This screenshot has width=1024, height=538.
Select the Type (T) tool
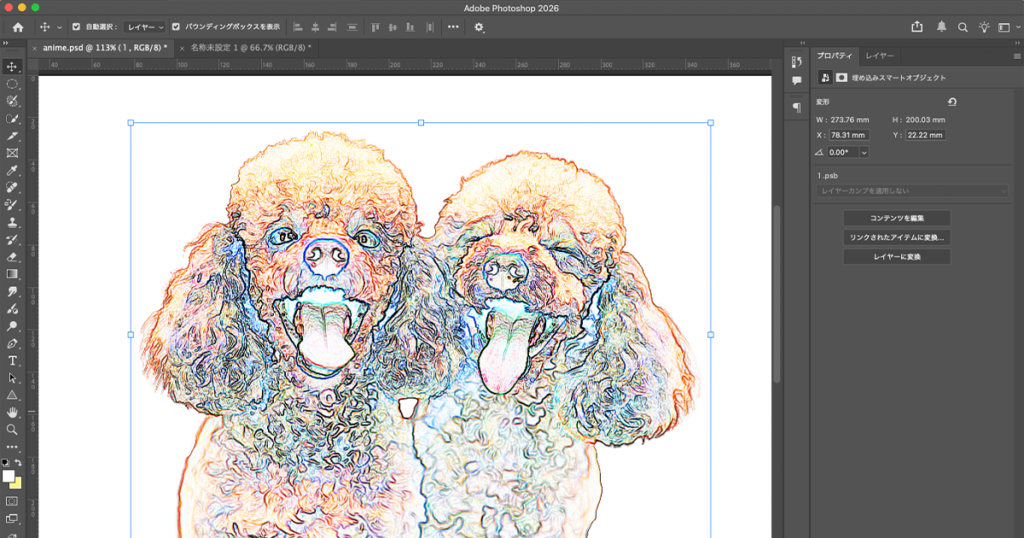click(12, 360)
